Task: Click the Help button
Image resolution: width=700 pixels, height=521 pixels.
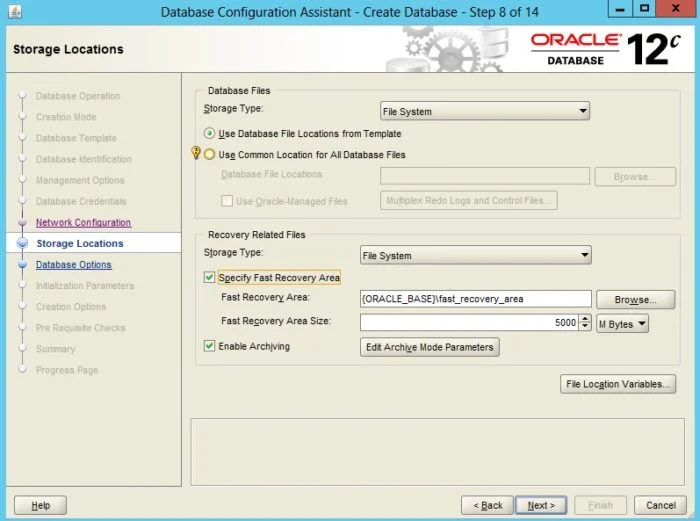Action: pyautogui.click(x=41, y=505)
